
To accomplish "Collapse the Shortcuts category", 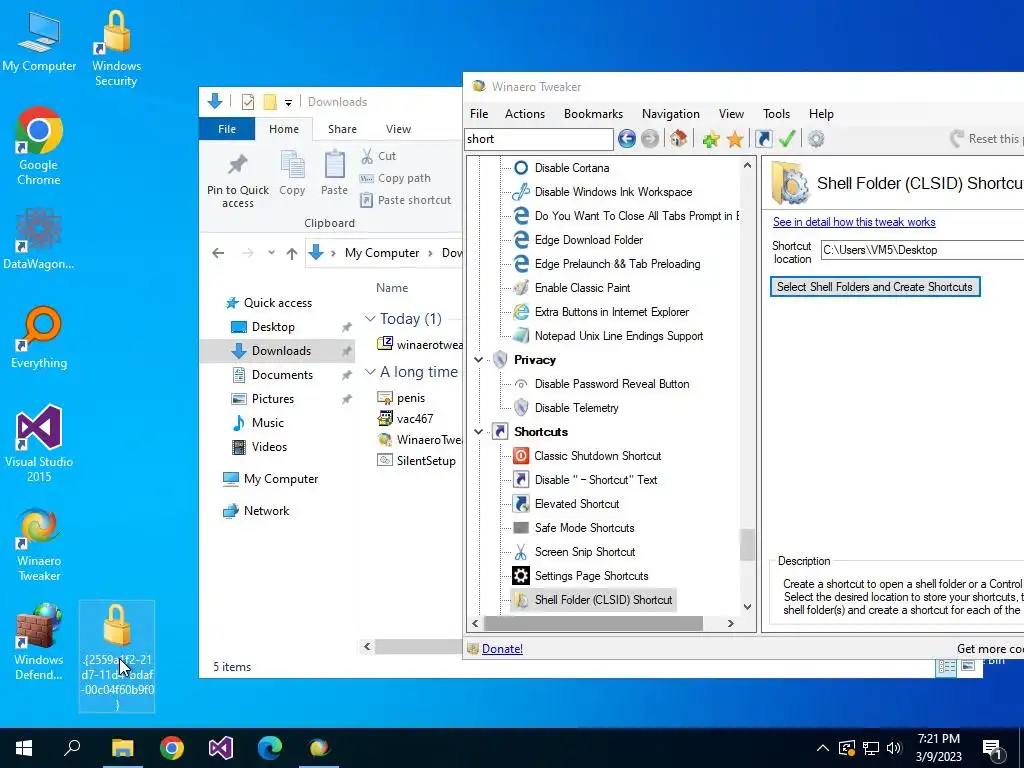I will click(479, 432).
